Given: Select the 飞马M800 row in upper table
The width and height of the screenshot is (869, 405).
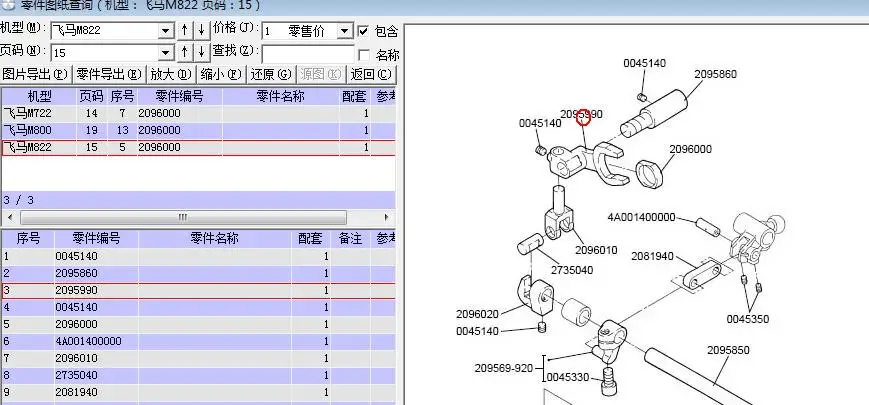Looking at the screenshot, I should point(198,131).
